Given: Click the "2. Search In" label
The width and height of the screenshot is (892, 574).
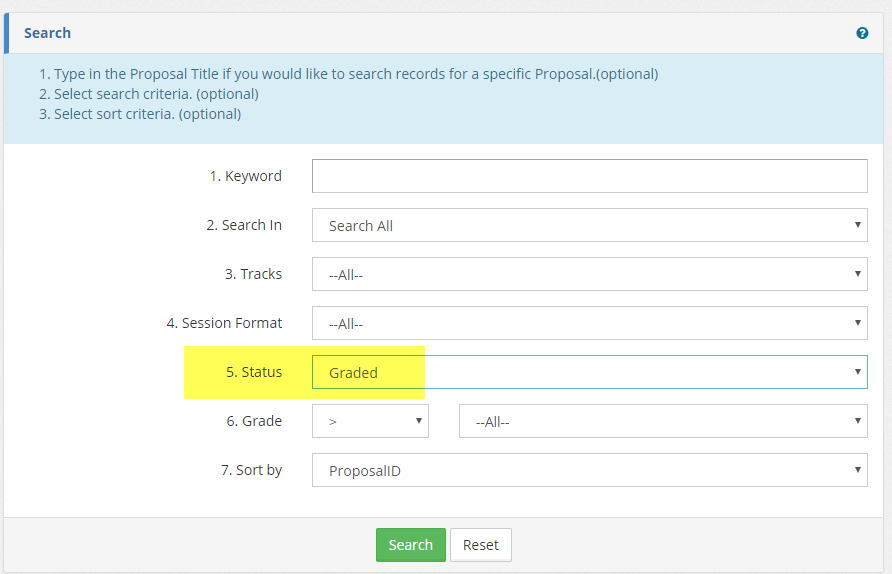Looking at the screenshot, I should pyautogui.click(x=244, y=225).
